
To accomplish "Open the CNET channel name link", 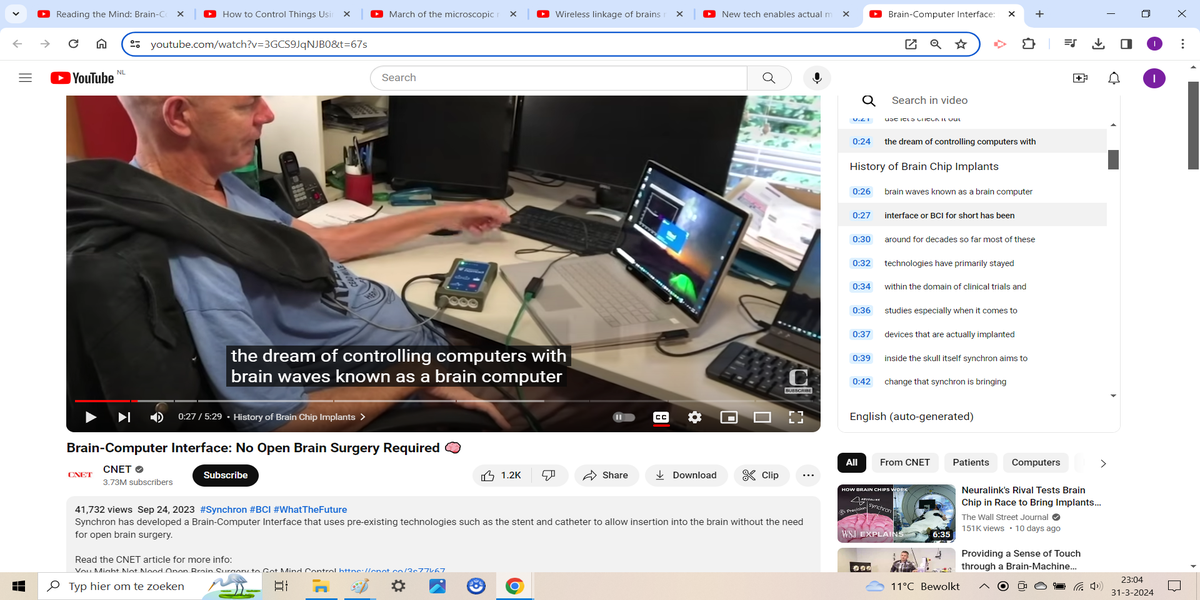I will pos(117,469).
